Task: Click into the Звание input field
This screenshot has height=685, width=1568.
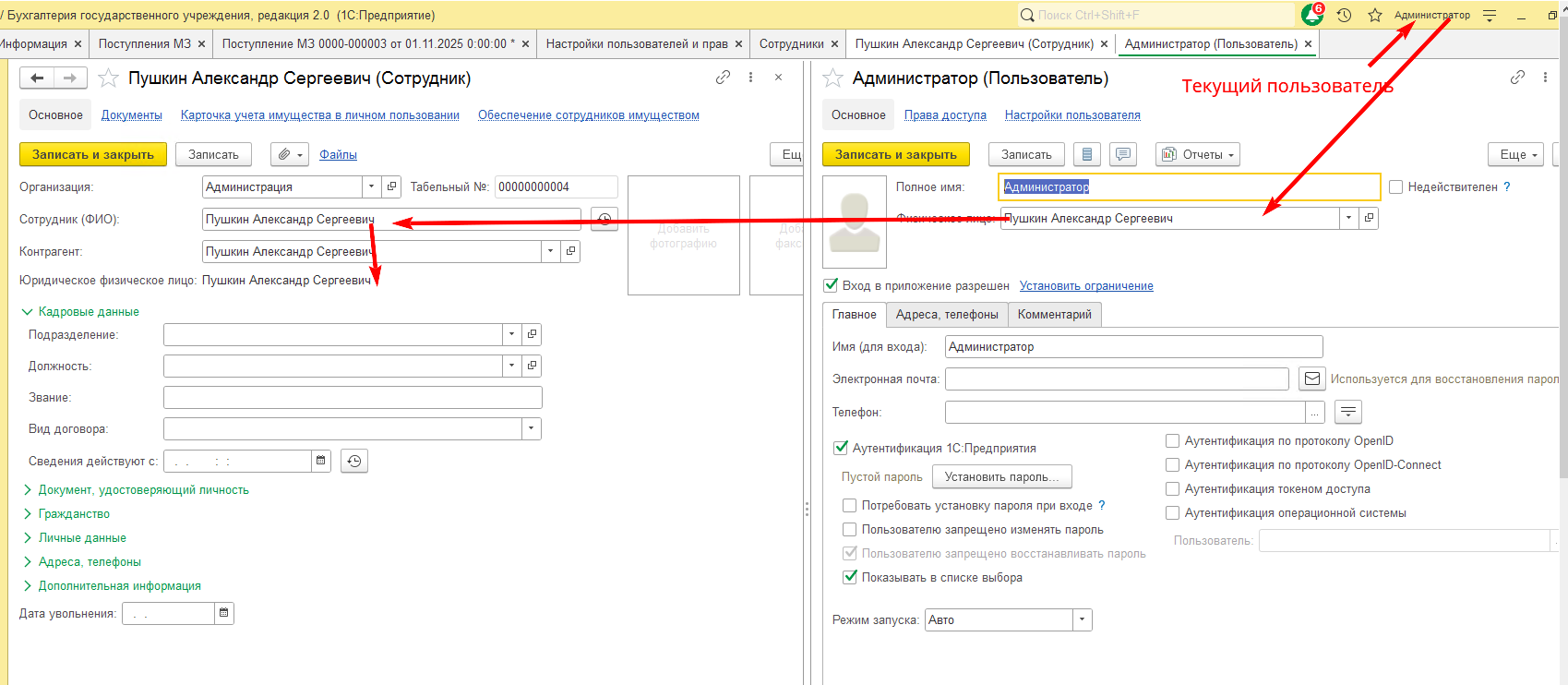Action: pos(353,397)
